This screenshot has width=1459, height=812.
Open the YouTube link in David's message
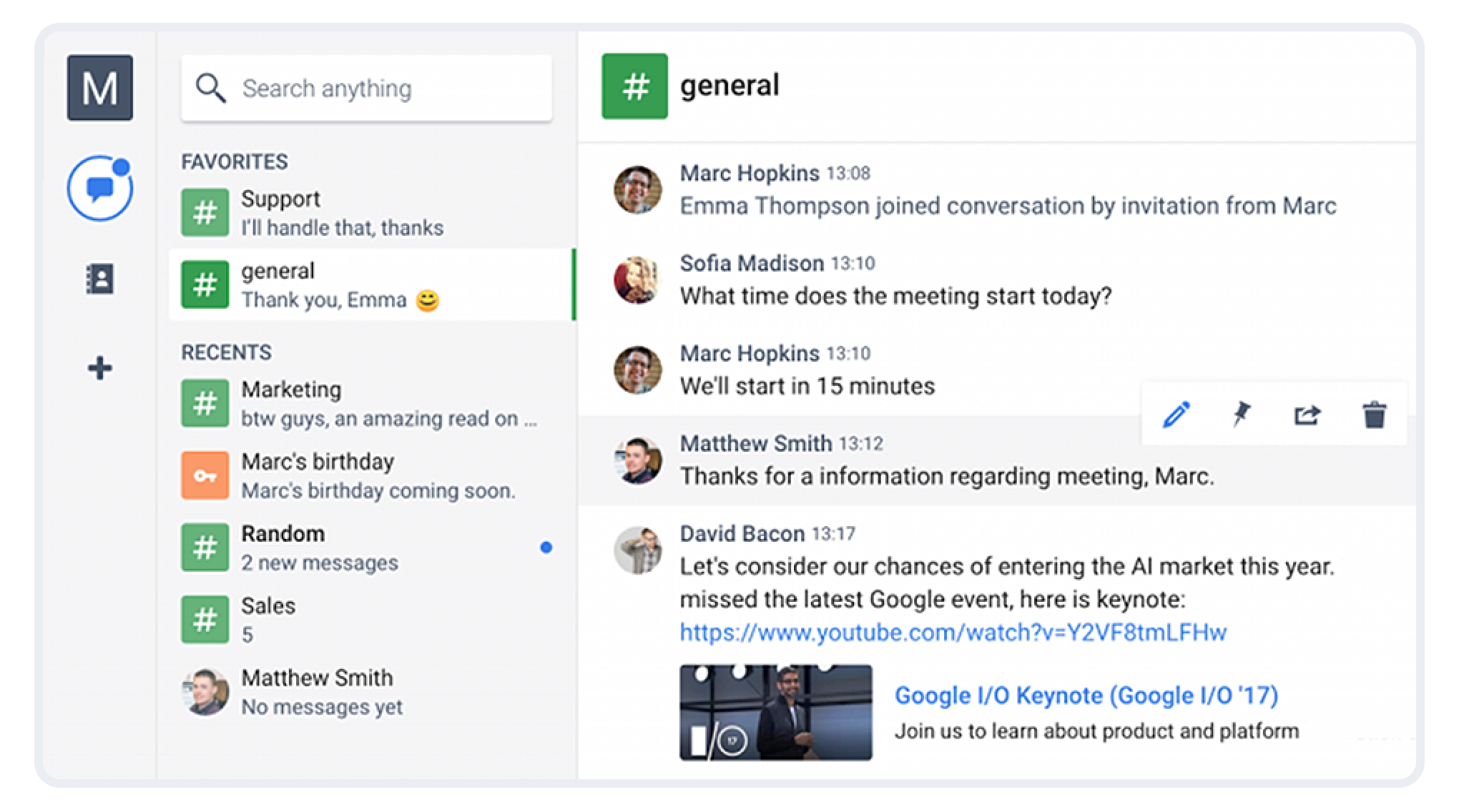click(x=953, y=633)
